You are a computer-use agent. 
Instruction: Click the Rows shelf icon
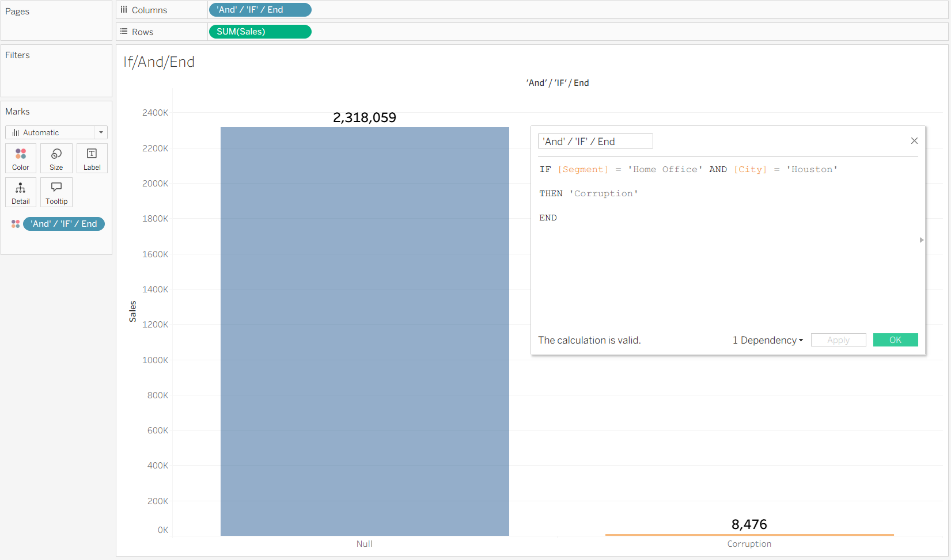123,31
